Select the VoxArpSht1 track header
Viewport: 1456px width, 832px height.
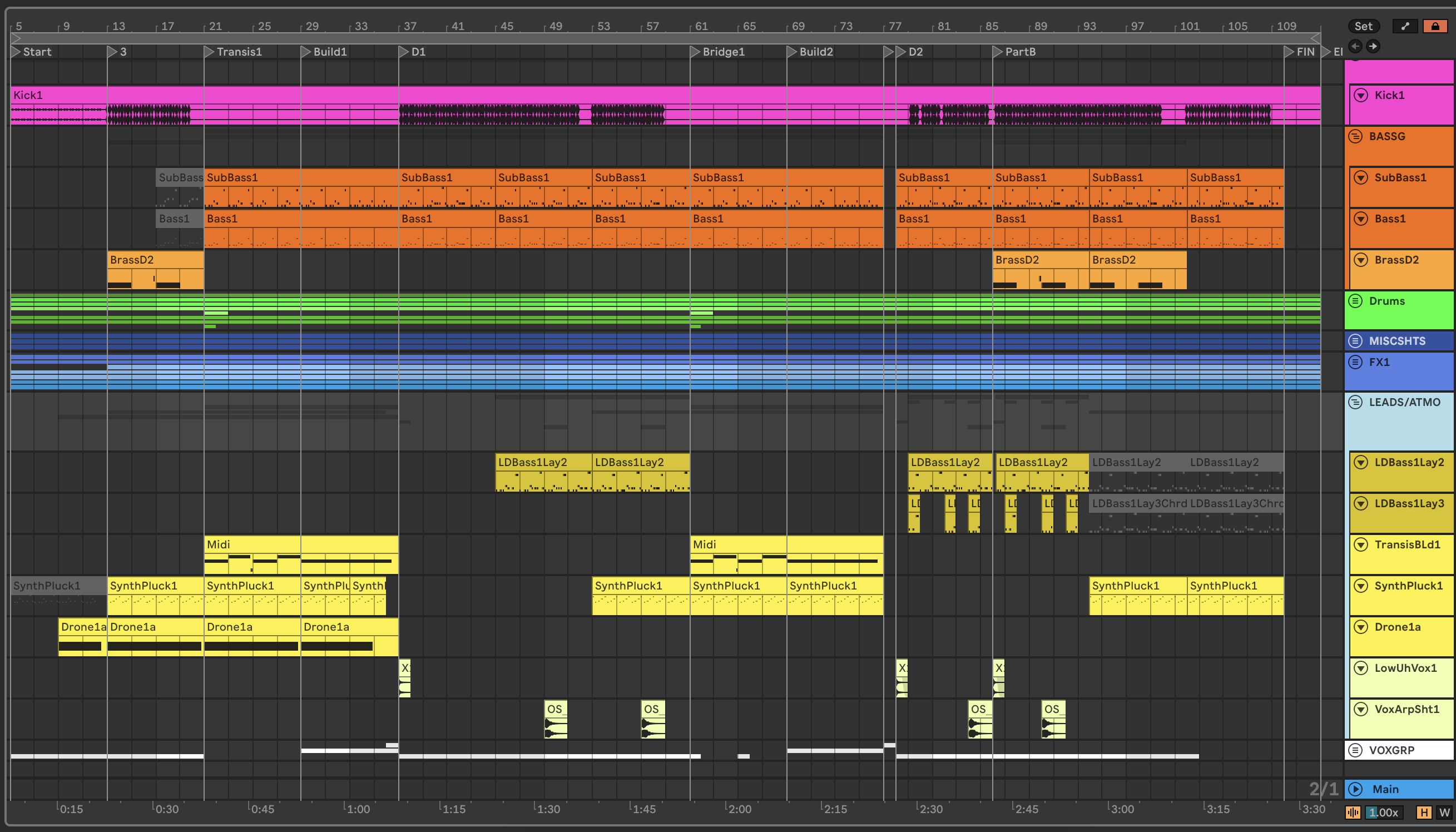click(1407, 709)
